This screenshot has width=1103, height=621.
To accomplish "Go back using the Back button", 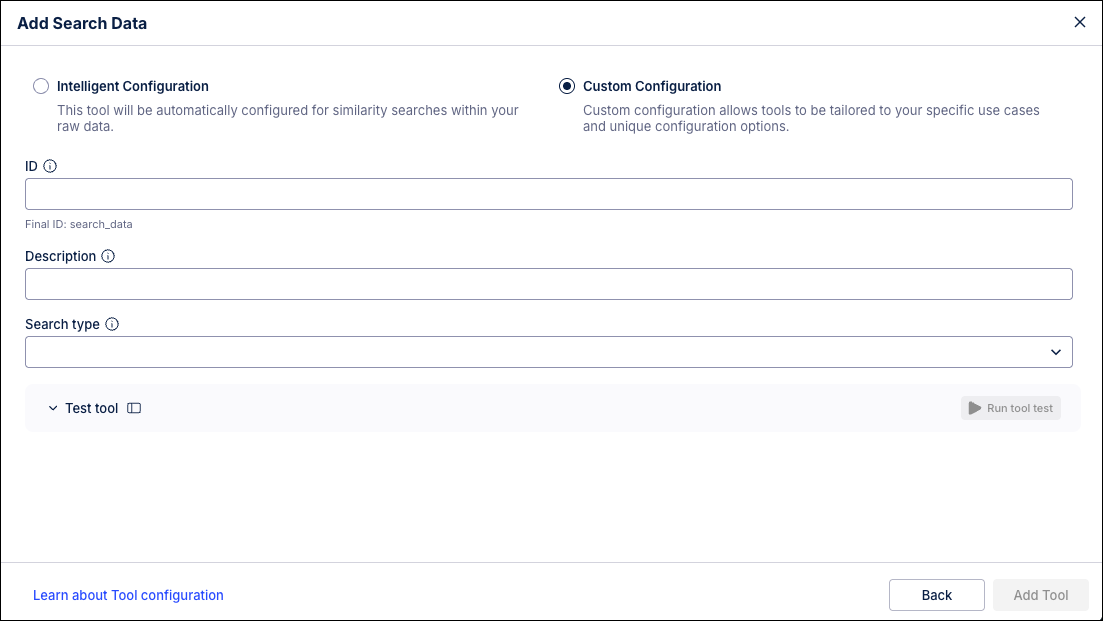I will 936,595.
